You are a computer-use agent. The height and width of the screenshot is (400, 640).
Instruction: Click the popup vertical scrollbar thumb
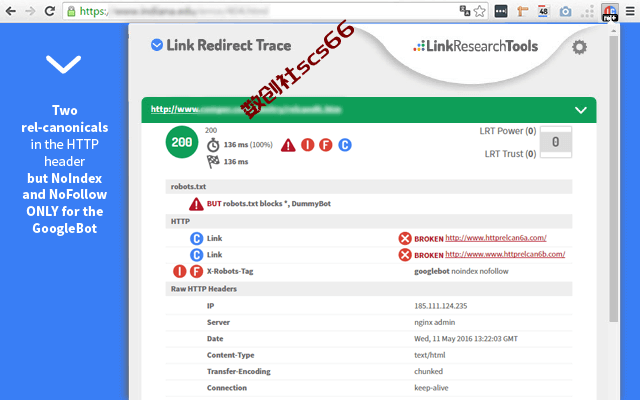tap(613, 178)
